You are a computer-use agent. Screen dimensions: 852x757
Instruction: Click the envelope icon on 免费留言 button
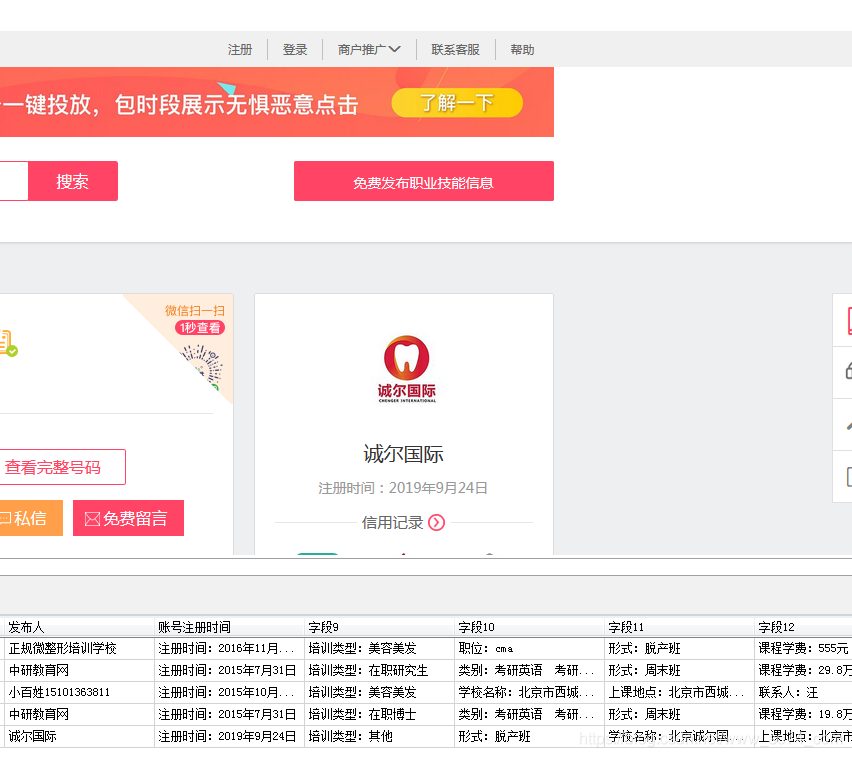coord(95,518)
